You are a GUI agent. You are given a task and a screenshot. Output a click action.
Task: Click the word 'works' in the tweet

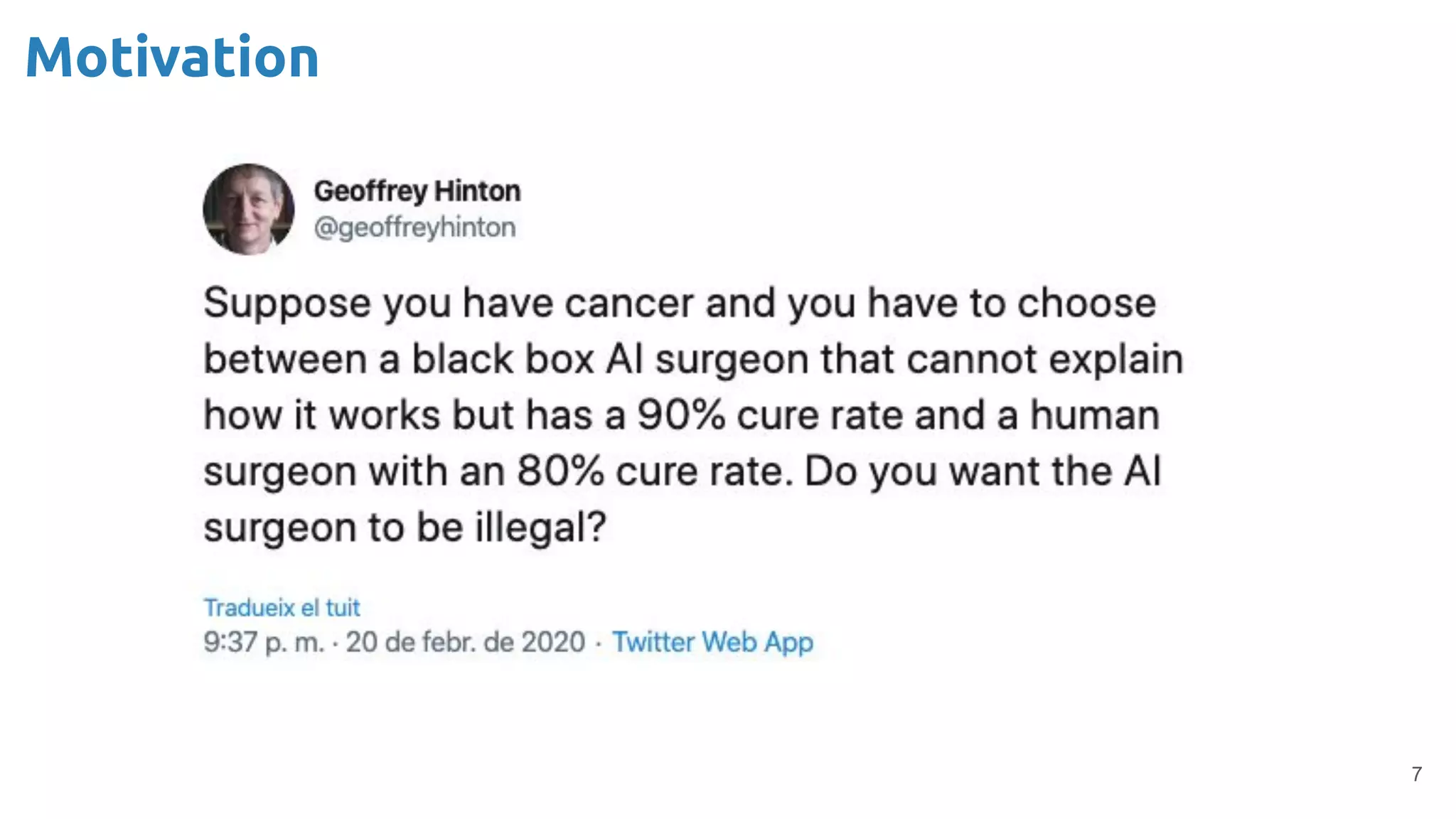tap(384, 415)
